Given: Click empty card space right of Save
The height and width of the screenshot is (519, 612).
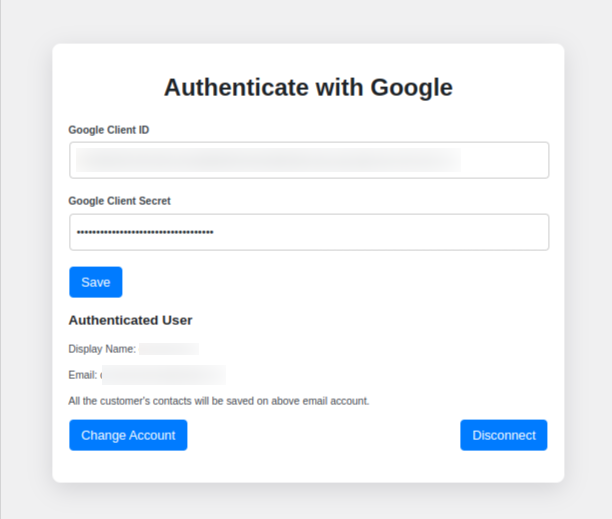Looking at the screenshot, I should tap(330, 282).
